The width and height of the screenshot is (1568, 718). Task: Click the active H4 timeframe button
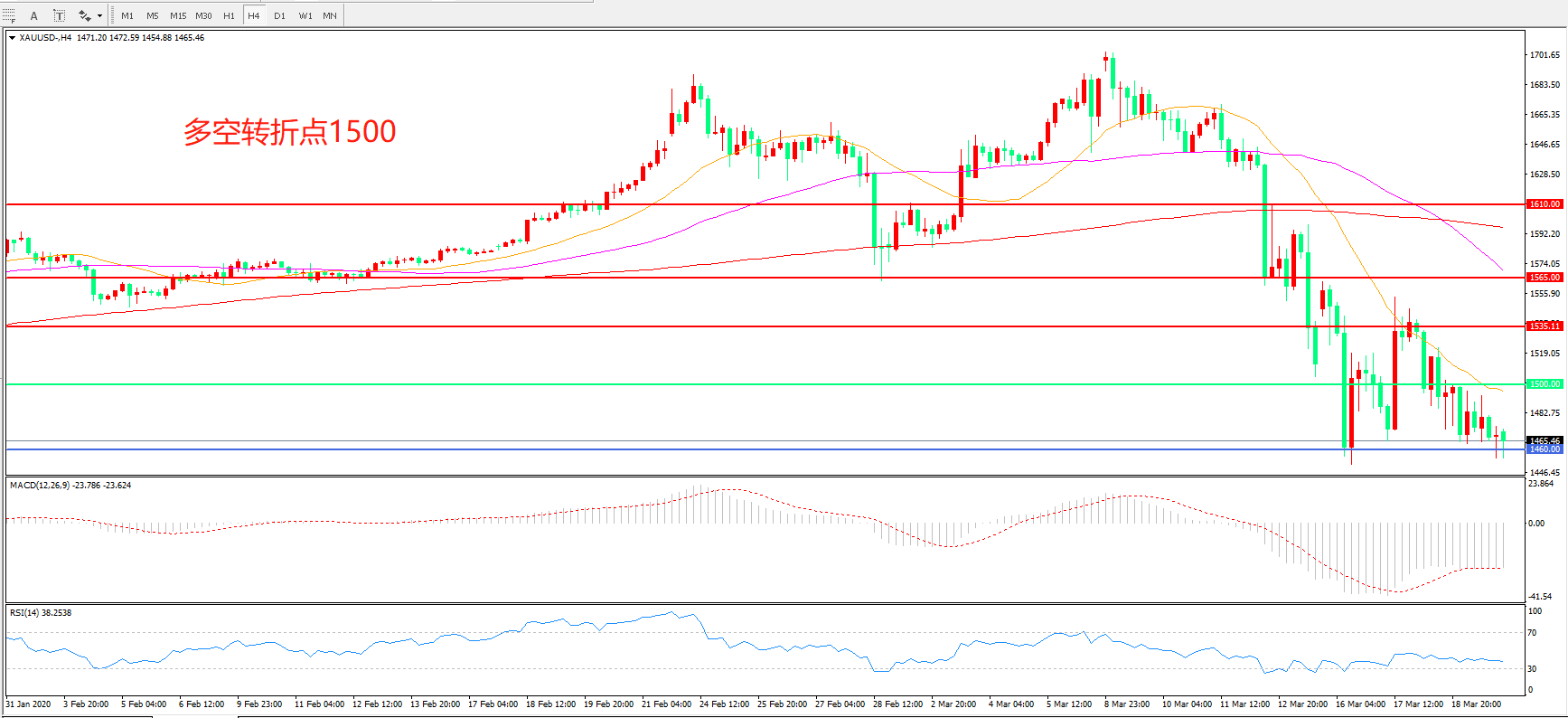(x=254, y=15)
